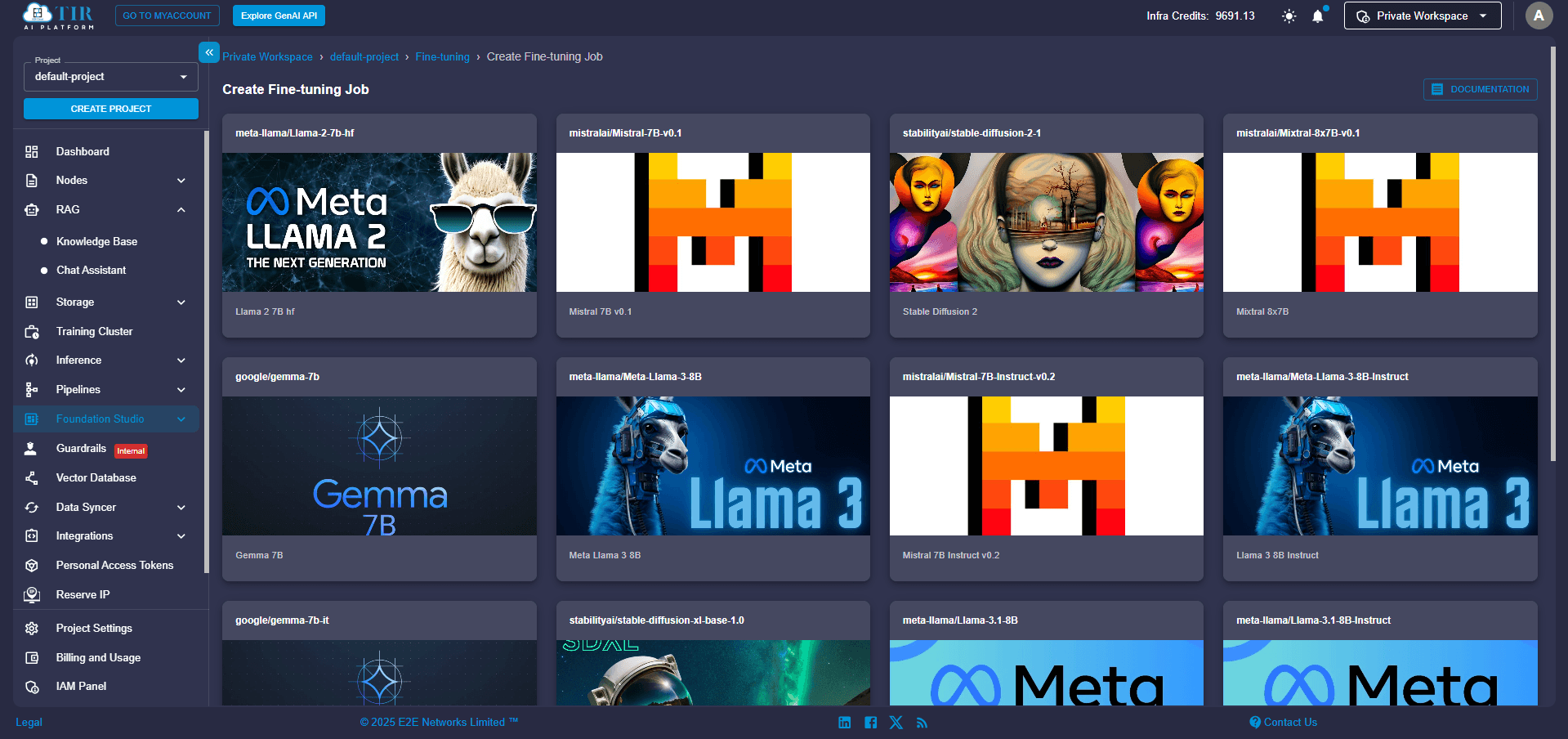This screenshot has height=739, width=1568.
Task: Open the RSS feed footer icon
Action: click(922, 723)
